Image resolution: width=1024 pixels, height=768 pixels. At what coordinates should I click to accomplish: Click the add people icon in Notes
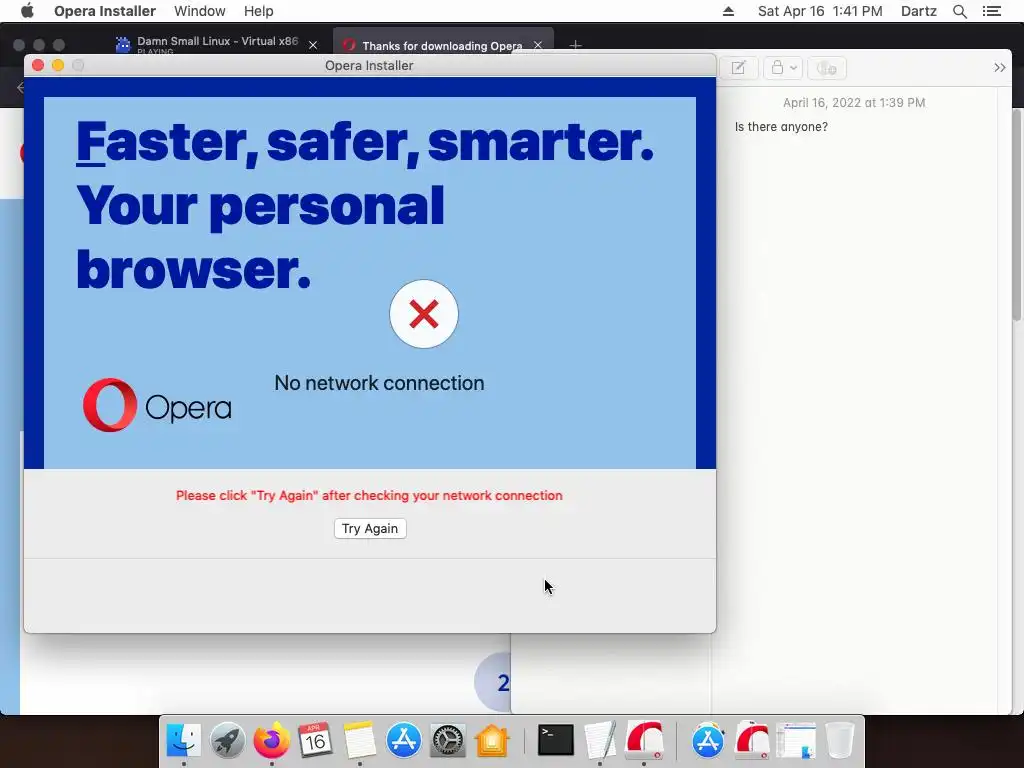click(x=827, y=68)
